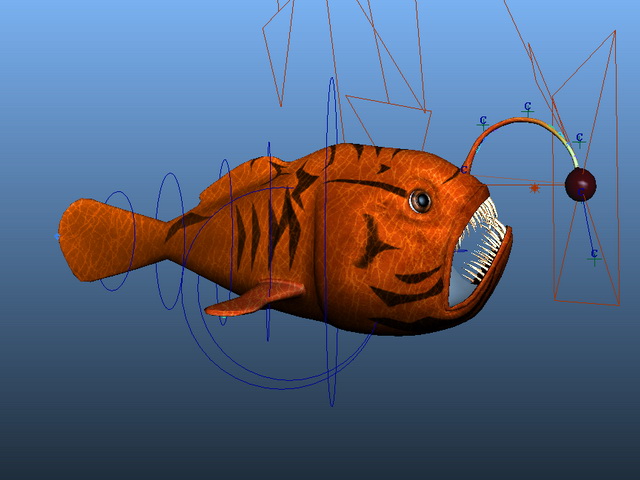Select the orange bow-tie wireframe control behind the lure

(x=586, y=167)
